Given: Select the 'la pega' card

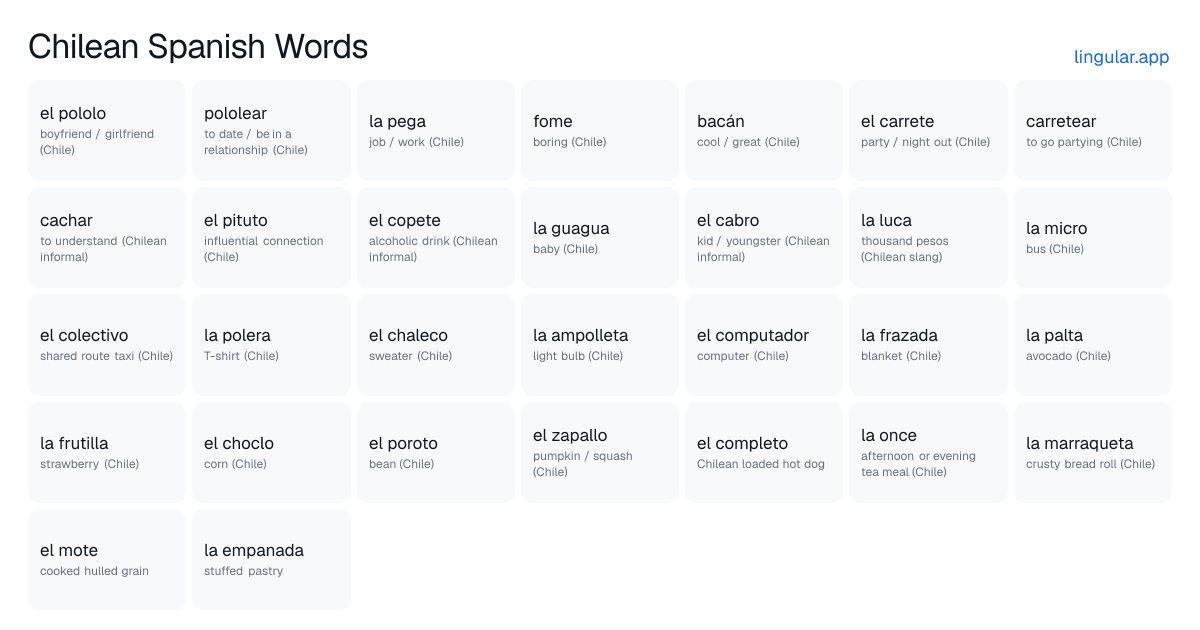Looking at the screenshot, I should coord(436,131).
